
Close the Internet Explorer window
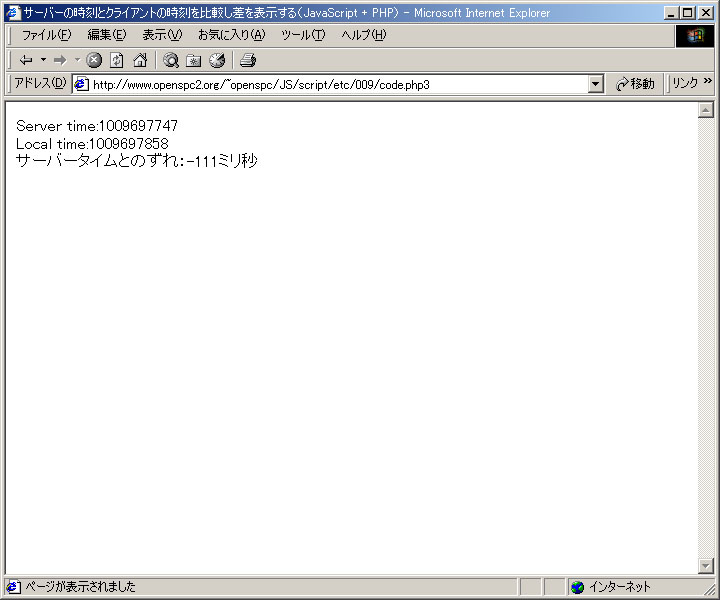(x=706, y=13)
